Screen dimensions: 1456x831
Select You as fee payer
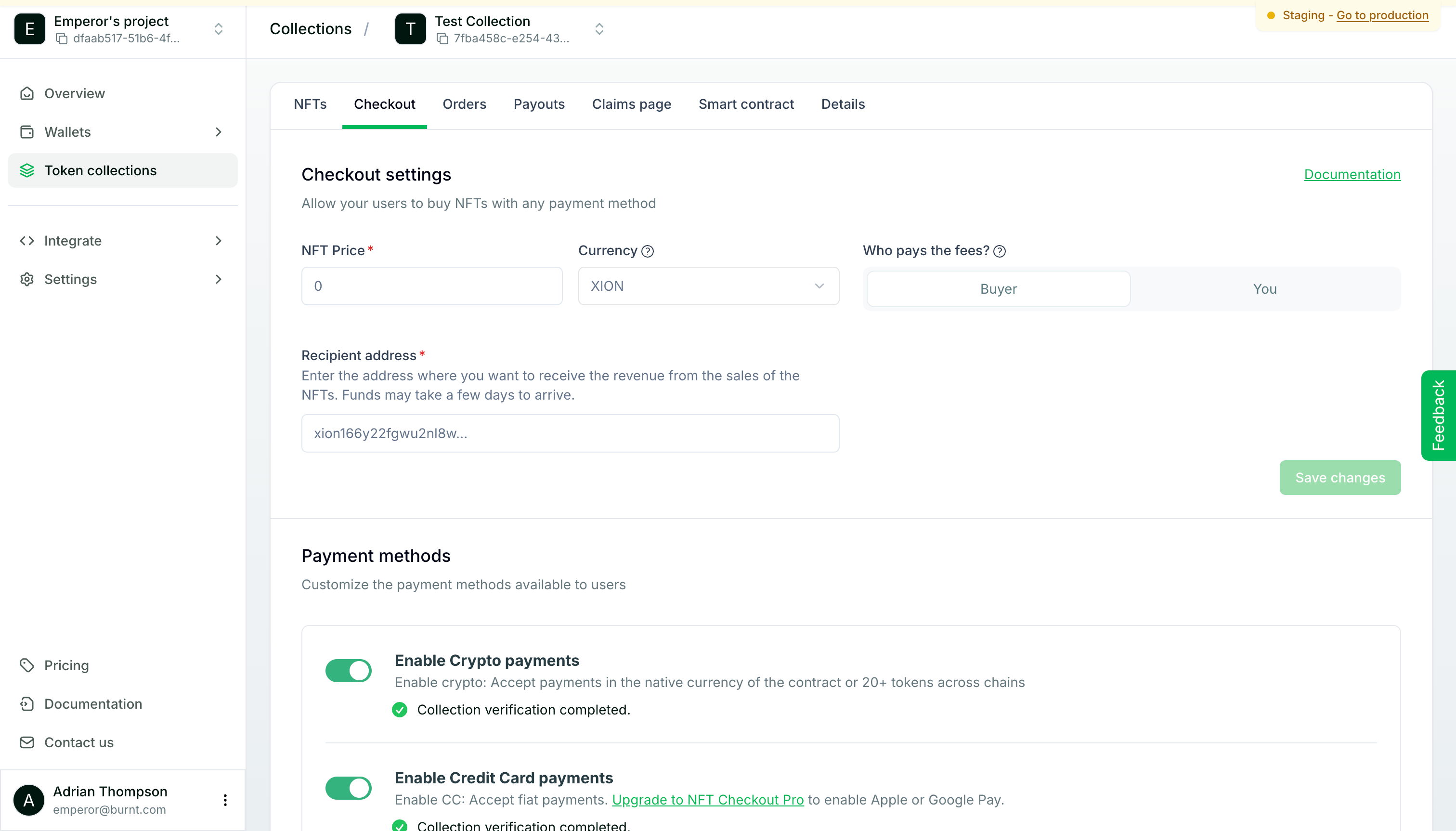pos(1264,289)
